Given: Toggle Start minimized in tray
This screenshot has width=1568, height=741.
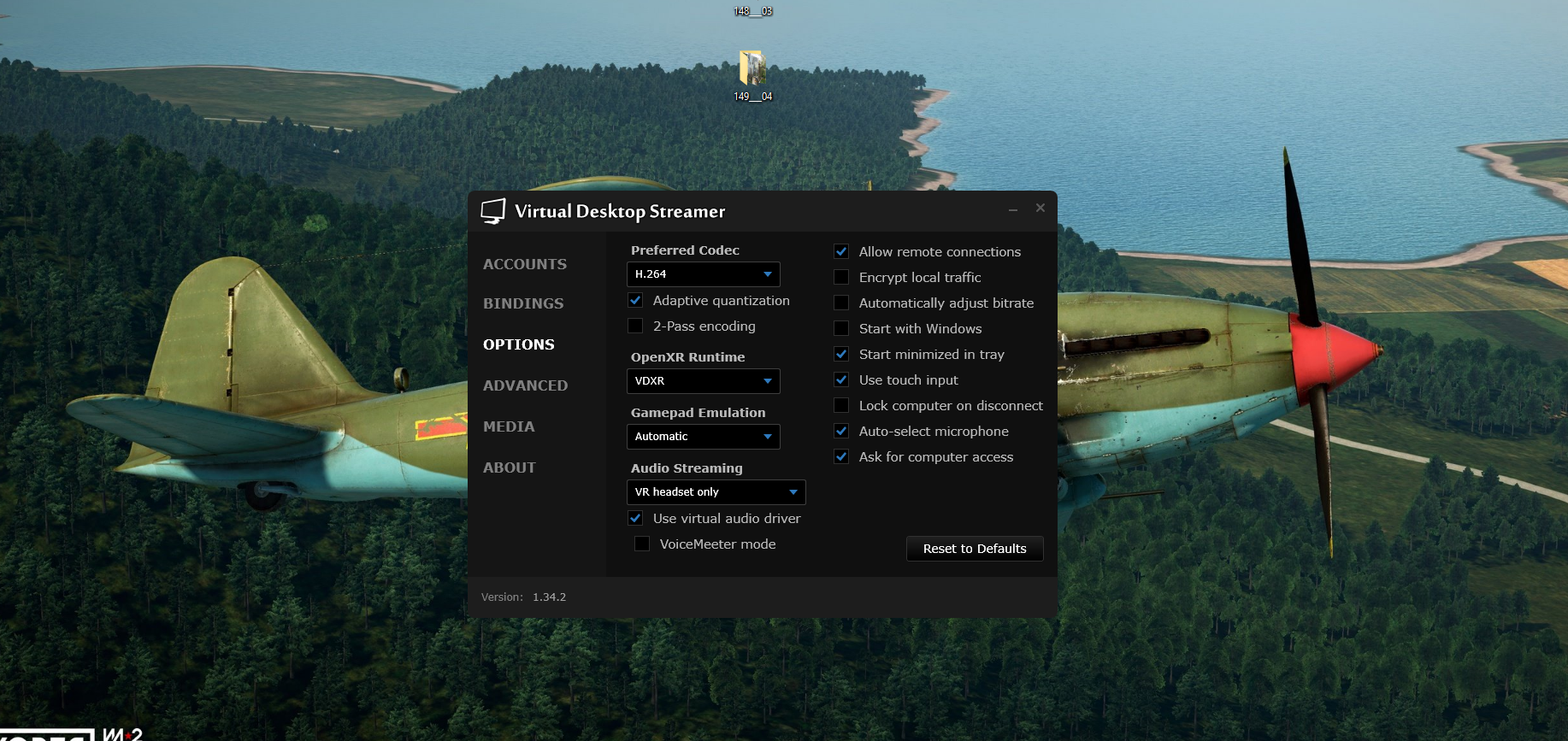Looking at the screenshot, I should point(841,354).
